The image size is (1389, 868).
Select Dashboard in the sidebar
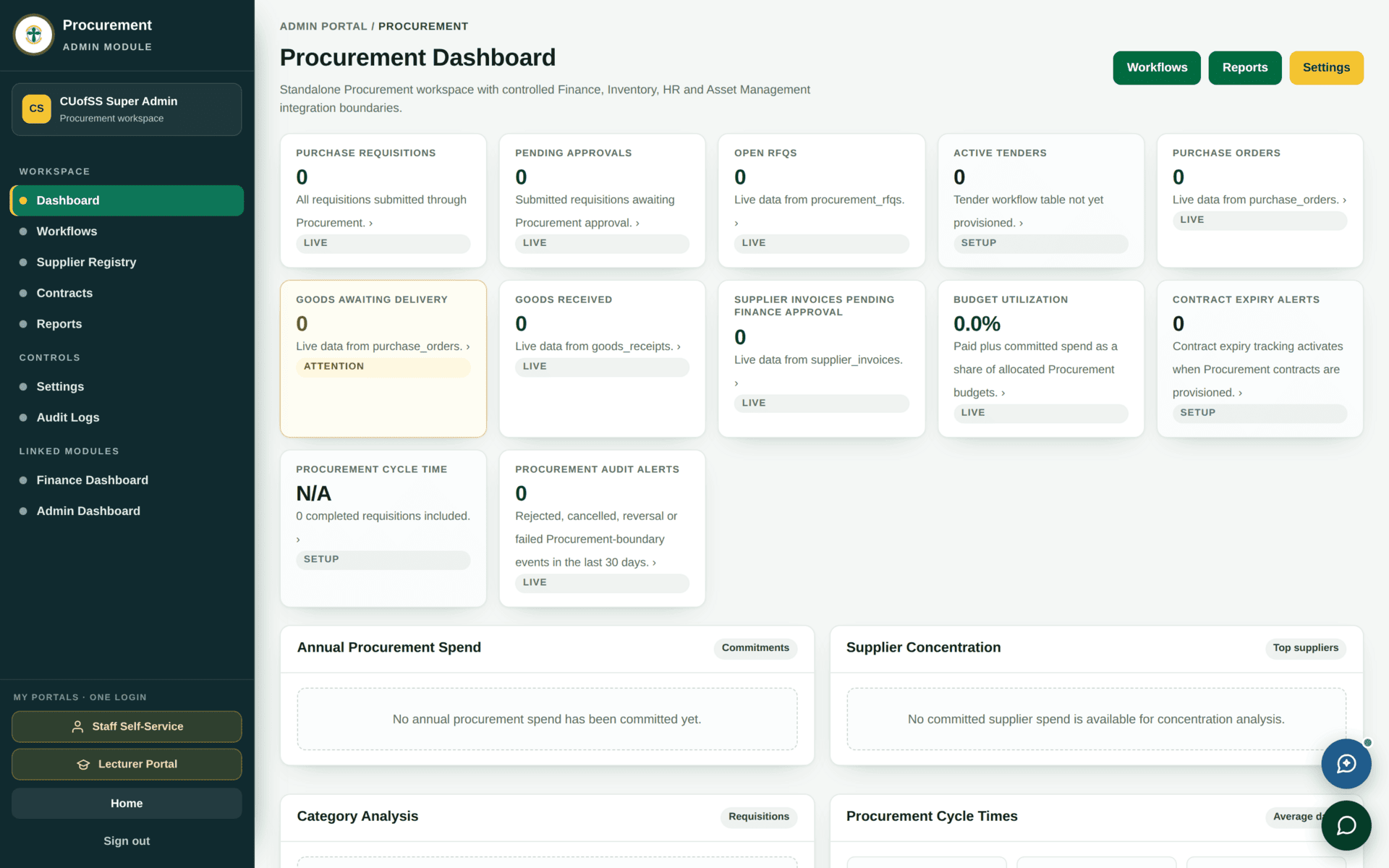(127, 200)
